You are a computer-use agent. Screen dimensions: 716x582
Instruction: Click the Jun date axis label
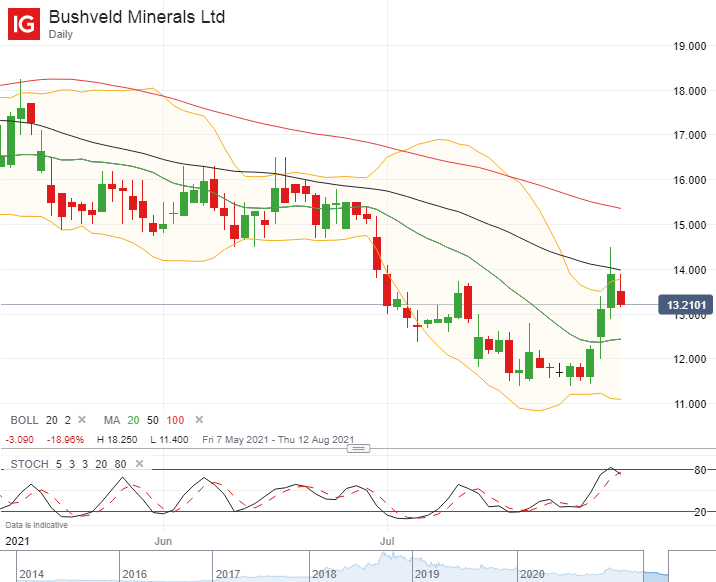[x=163, y=541]
